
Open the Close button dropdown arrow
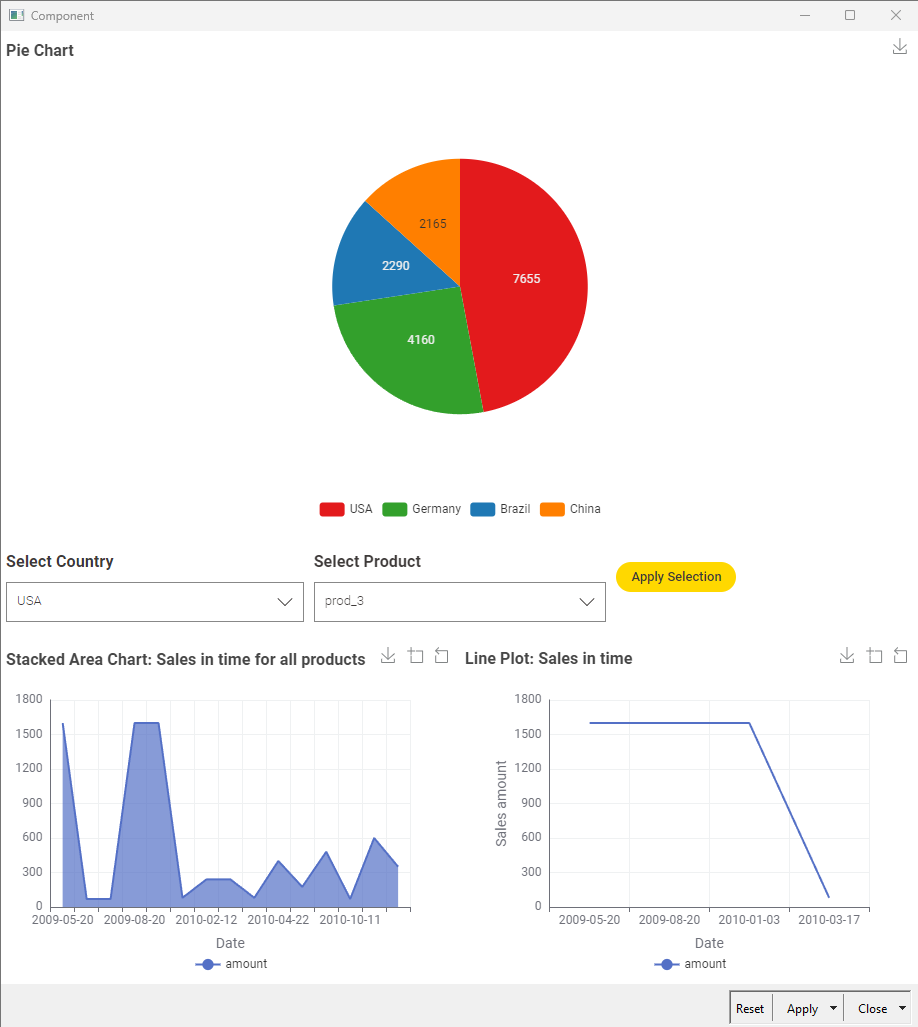tap(903, 1009)
